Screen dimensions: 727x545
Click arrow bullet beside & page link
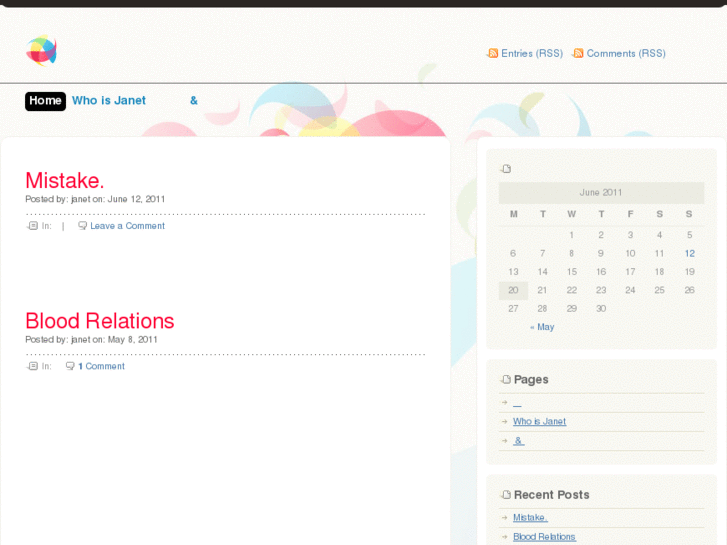tap(504, 440)
